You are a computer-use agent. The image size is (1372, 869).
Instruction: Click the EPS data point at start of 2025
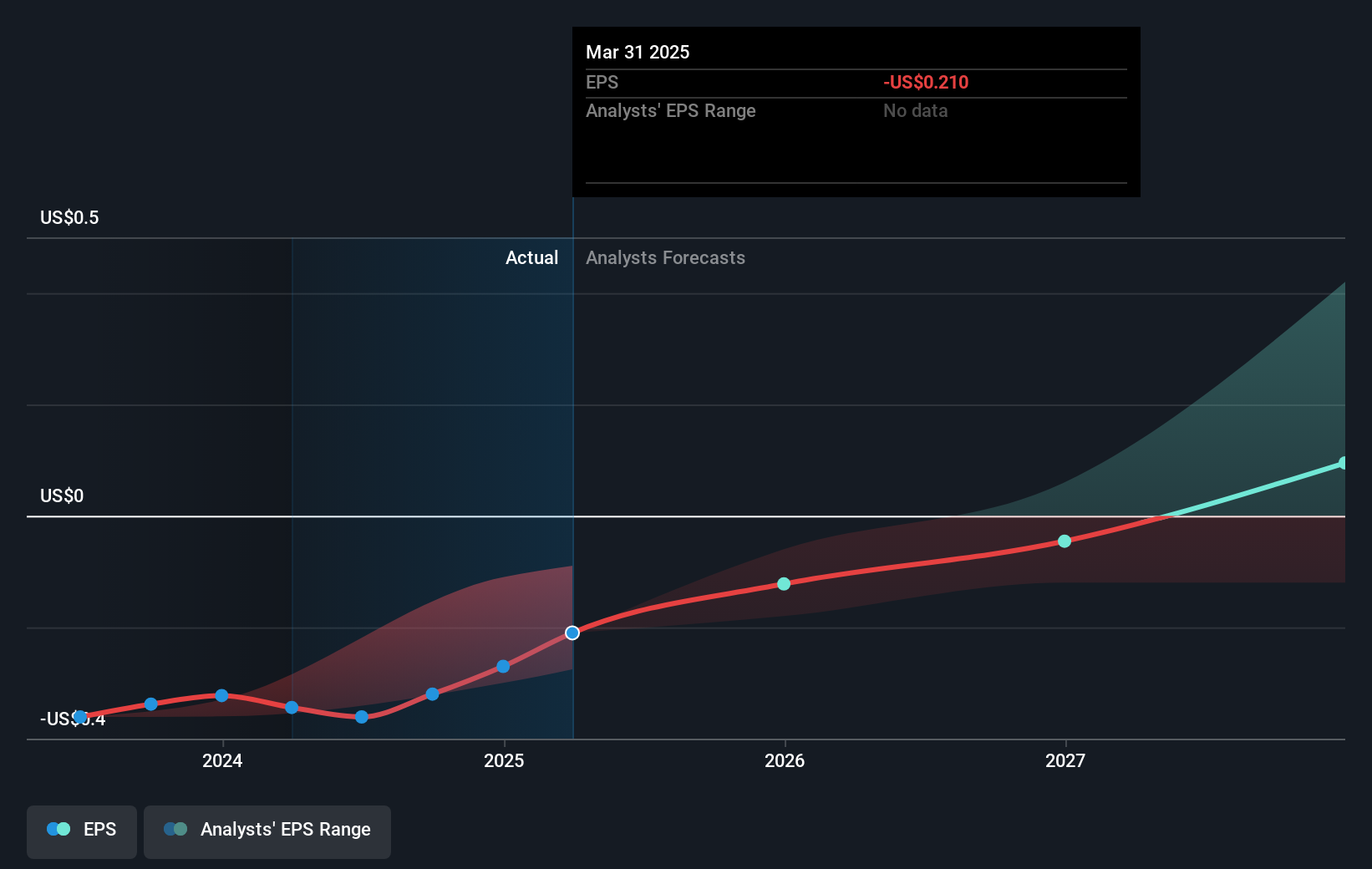pyautogui.click(x=503, y=667)
